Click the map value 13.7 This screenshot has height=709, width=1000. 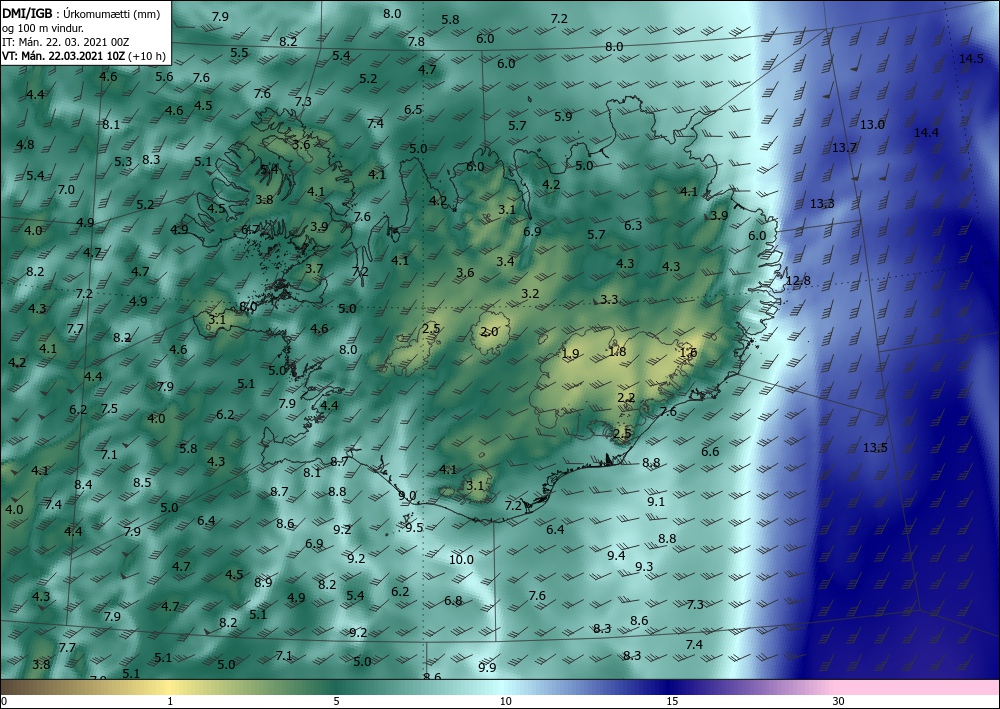tap(844, 148)
